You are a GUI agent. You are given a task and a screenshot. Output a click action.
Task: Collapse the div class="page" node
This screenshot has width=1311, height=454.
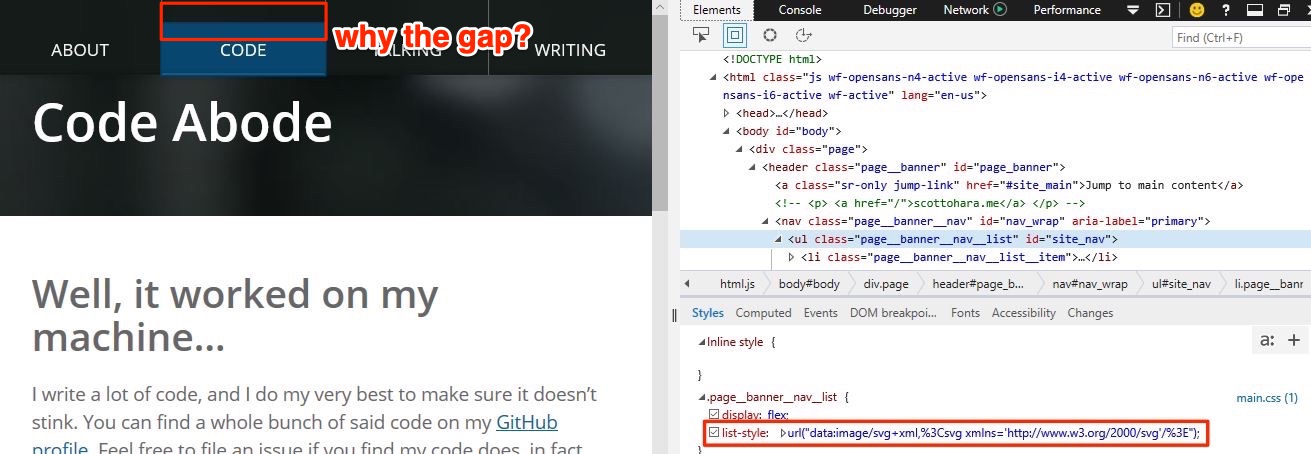740,149
